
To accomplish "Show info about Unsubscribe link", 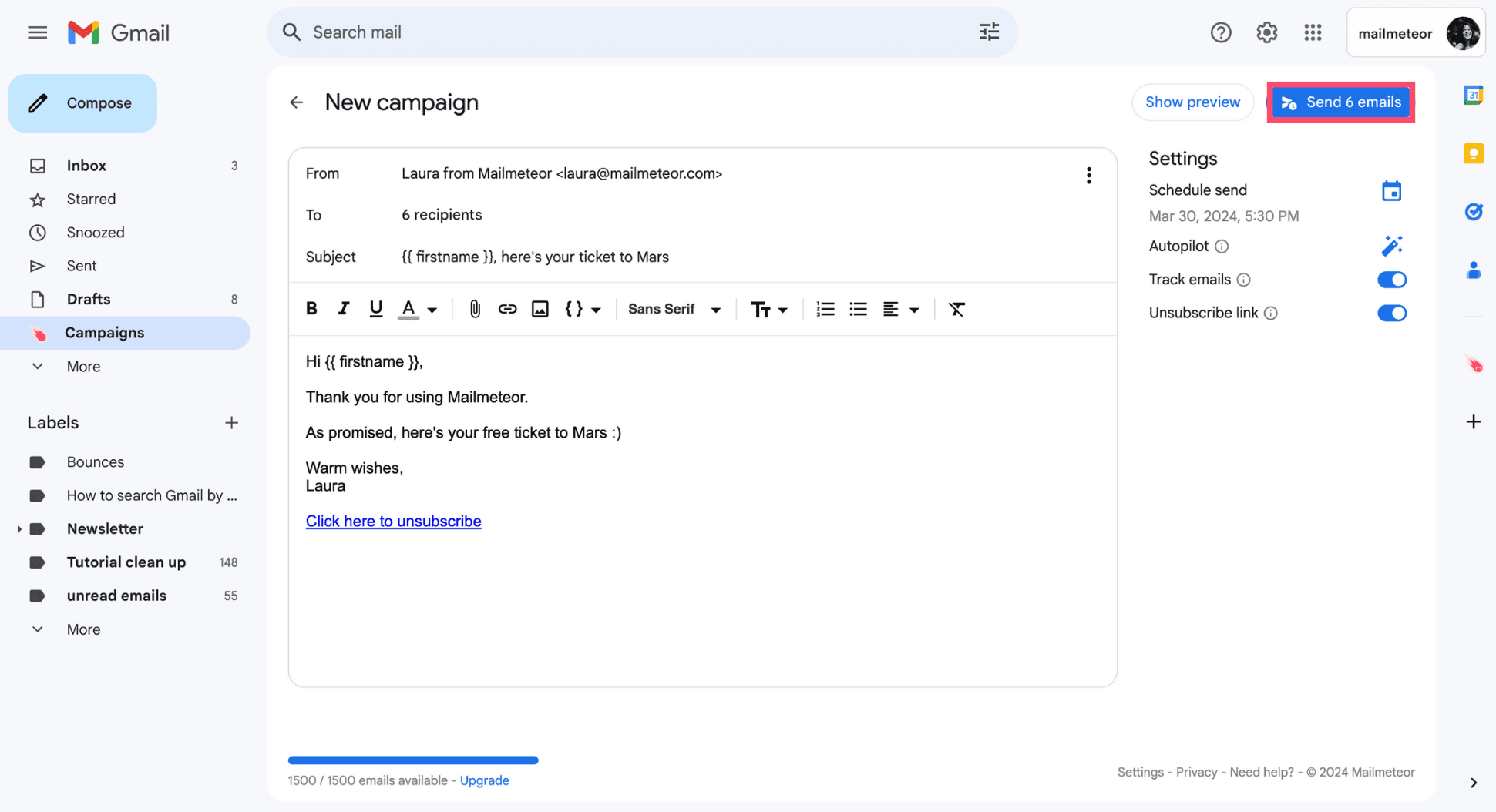I will (x=1271, y=313).
